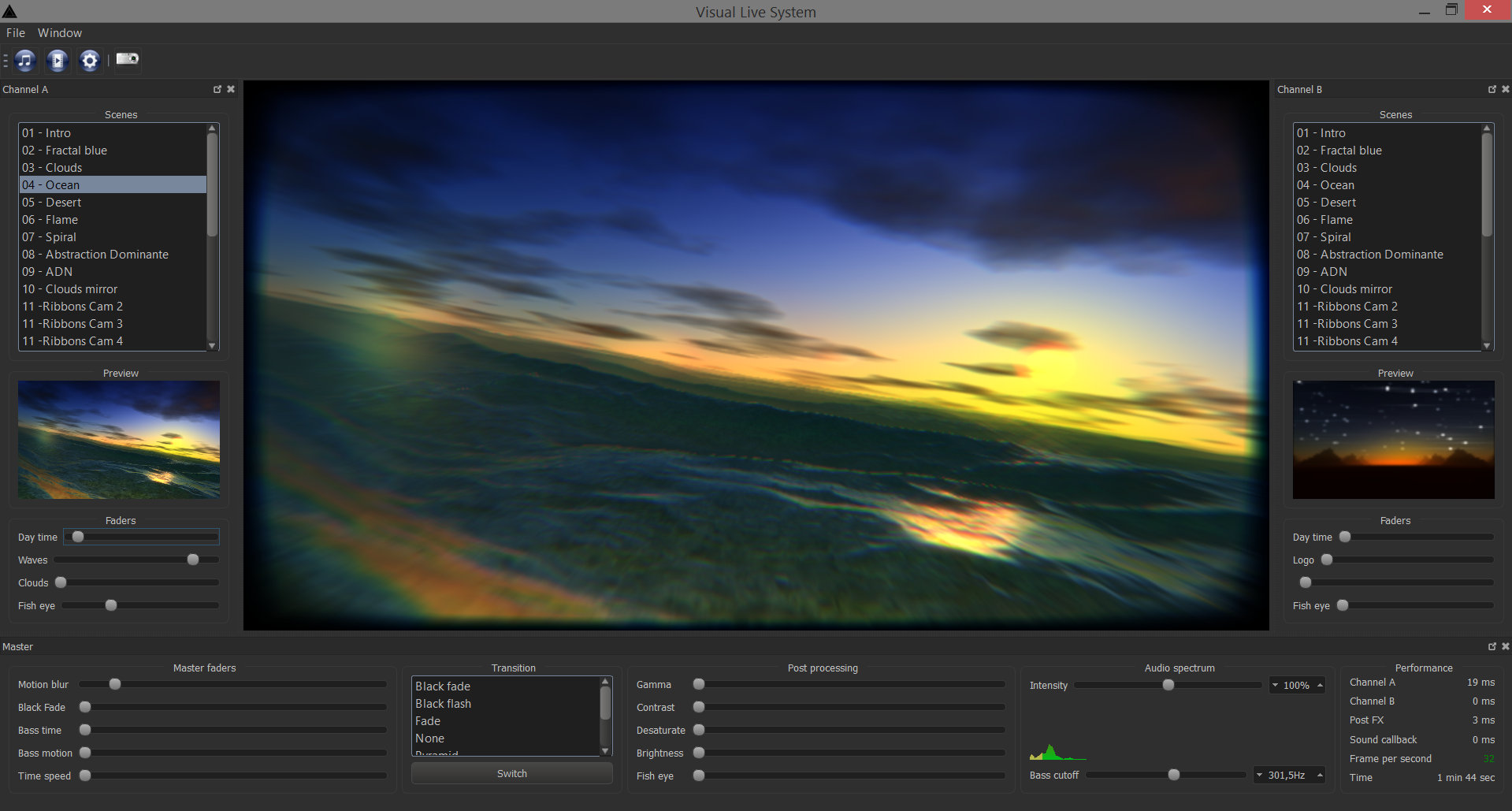Close the Channel A panel
This screenshot has height=811, width=1512.
[231, 89]
